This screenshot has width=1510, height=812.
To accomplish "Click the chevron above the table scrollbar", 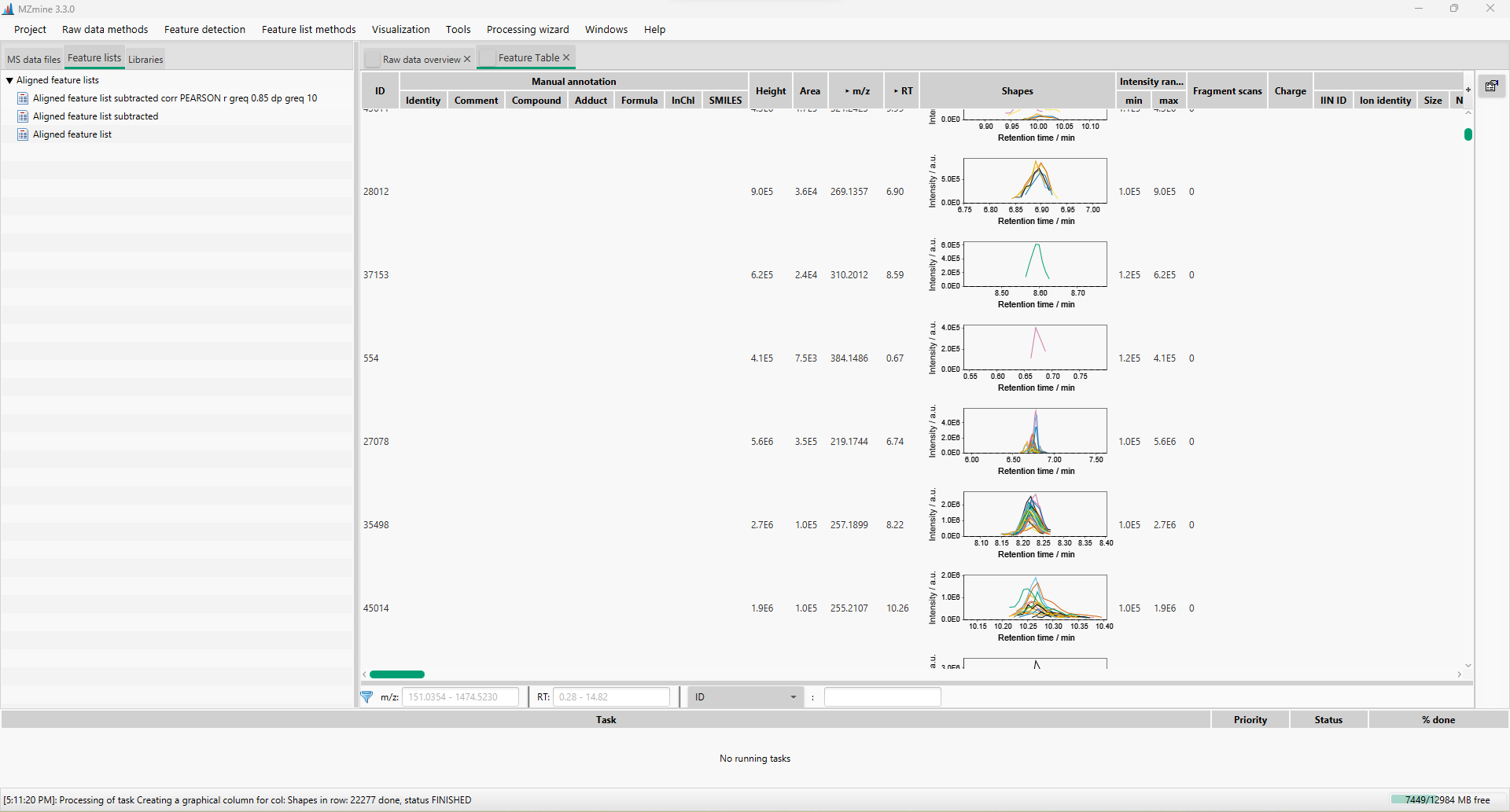I will click(1468, 112).
